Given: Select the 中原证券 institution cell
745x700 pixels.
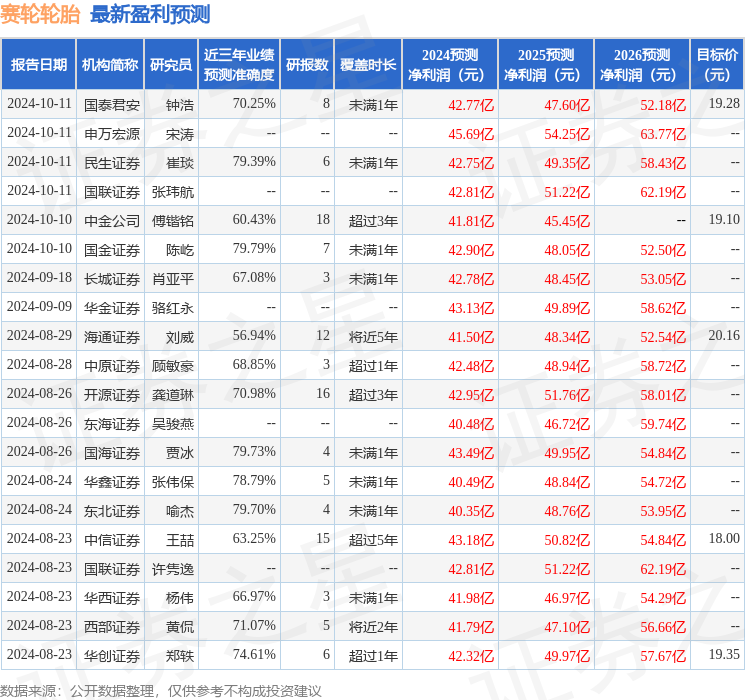Looking at the screenshot, I should coord(112,366).
